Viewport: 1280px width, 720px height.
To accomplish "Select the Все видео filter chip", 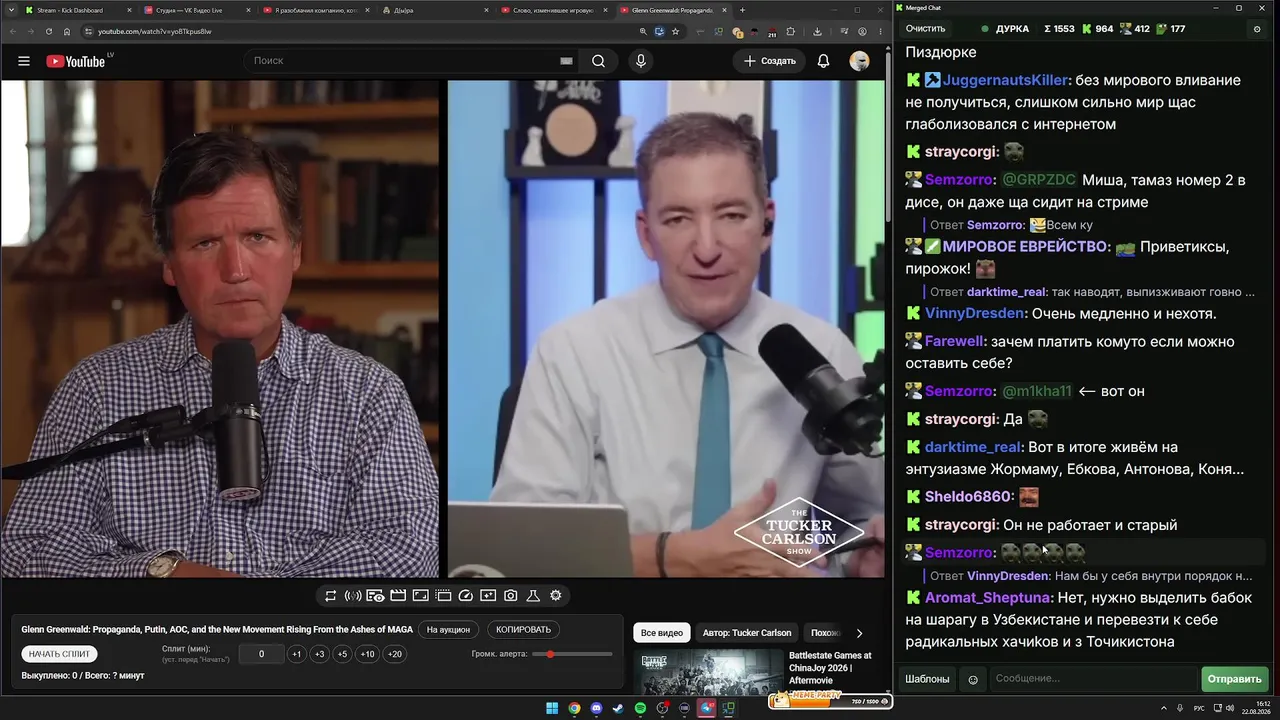I will tap(662, 633).
